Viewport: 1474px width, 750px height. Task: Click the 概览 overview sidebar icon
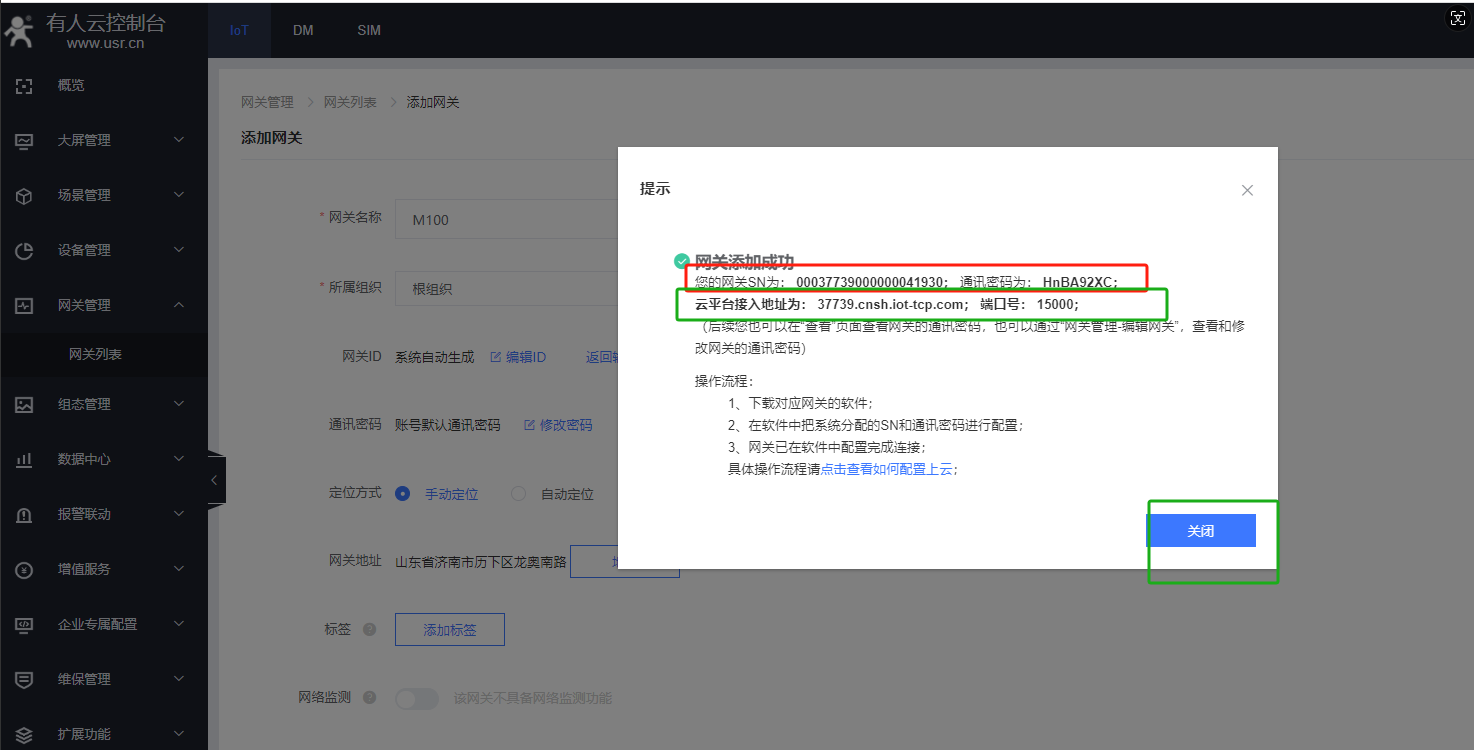(25, 86)
